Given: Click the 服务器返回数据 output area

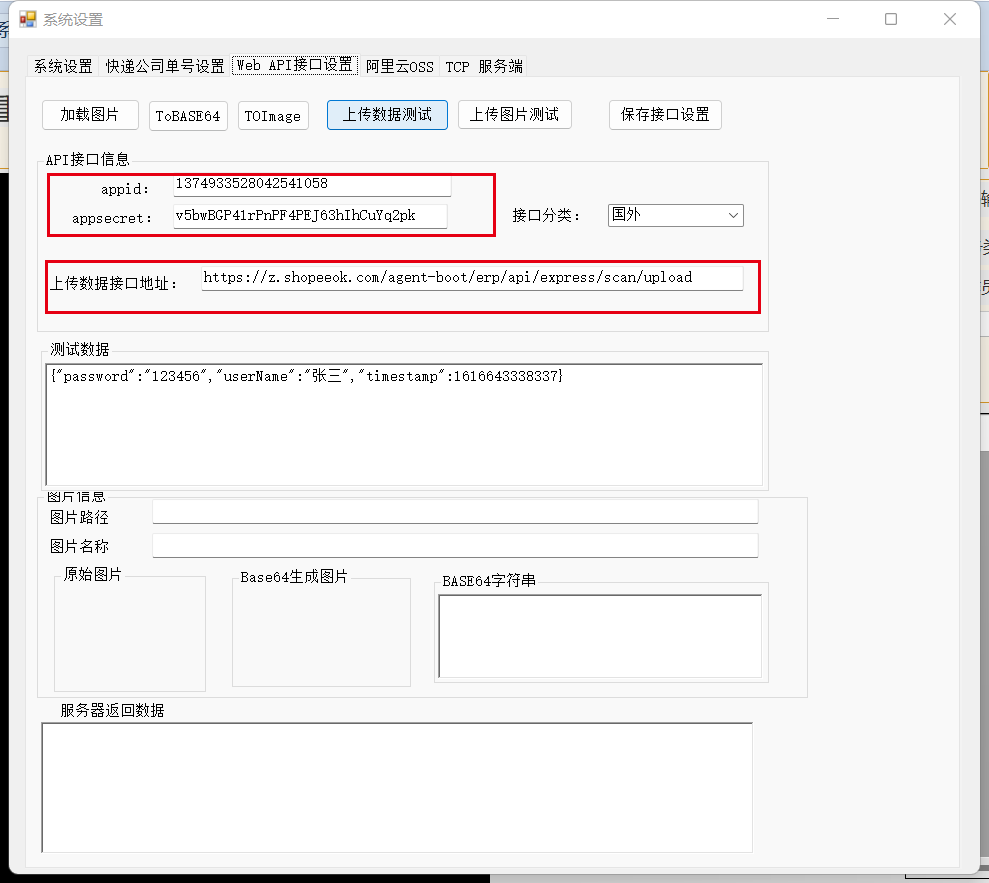Looking at the screenshot, I should [x=397, y=788].
